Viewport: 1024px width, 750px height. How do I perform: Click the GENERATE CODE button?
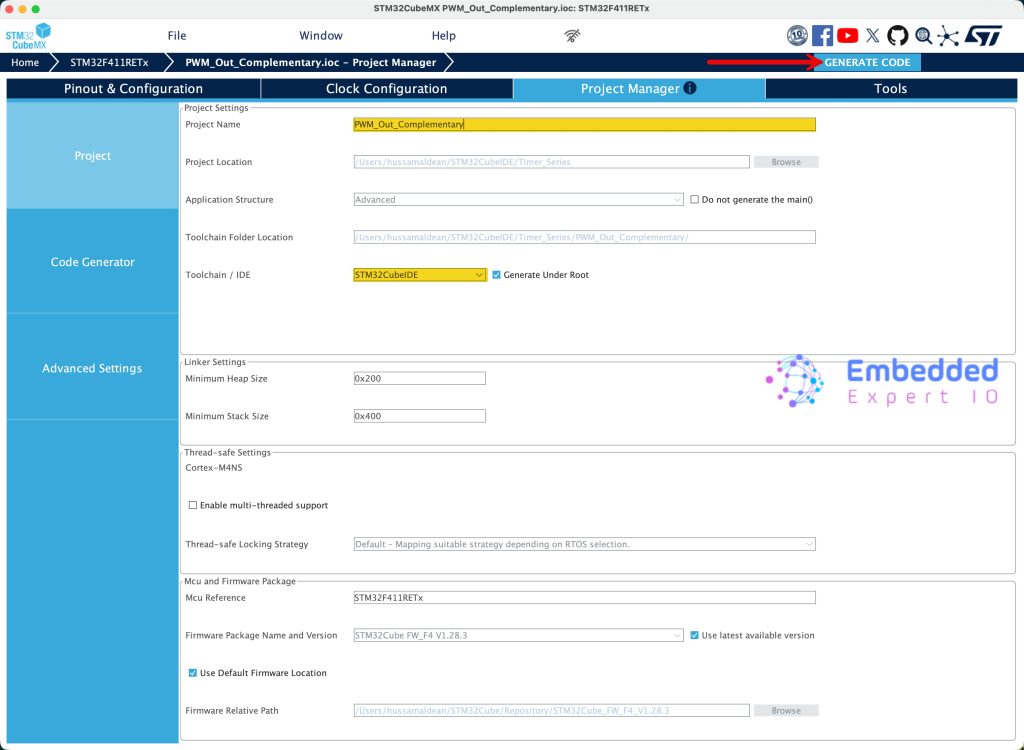pyautogui.click(x=867, y=62)
